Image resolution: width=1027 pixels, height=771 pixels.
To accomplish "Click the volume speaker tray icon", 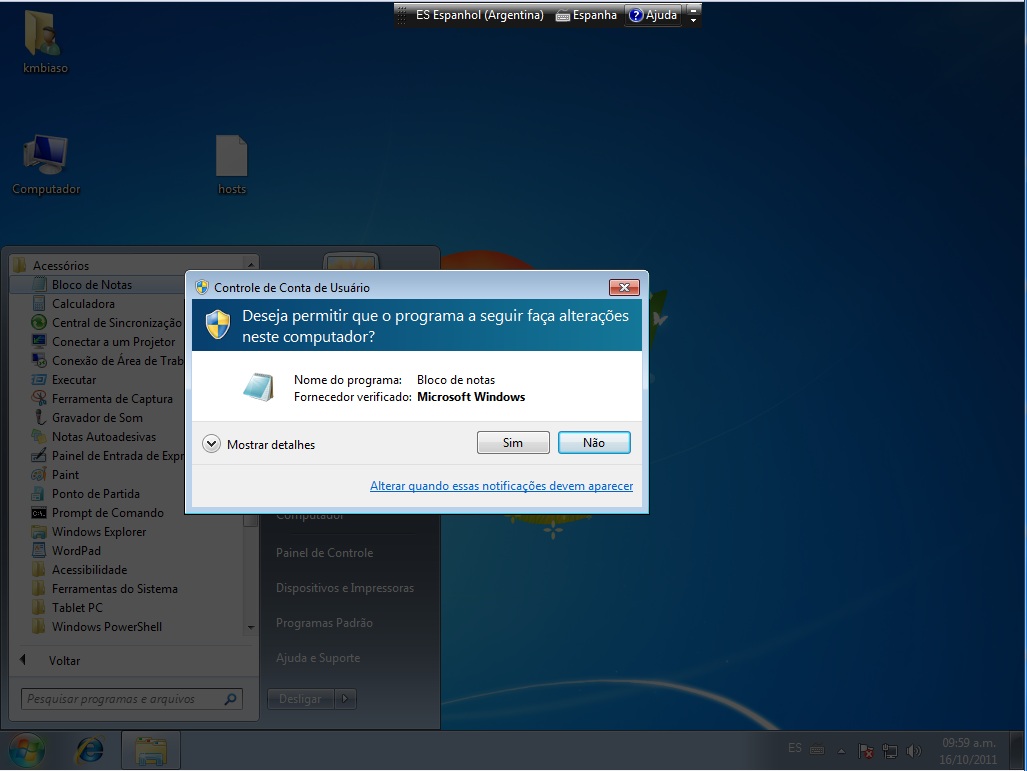I will 913,751.
